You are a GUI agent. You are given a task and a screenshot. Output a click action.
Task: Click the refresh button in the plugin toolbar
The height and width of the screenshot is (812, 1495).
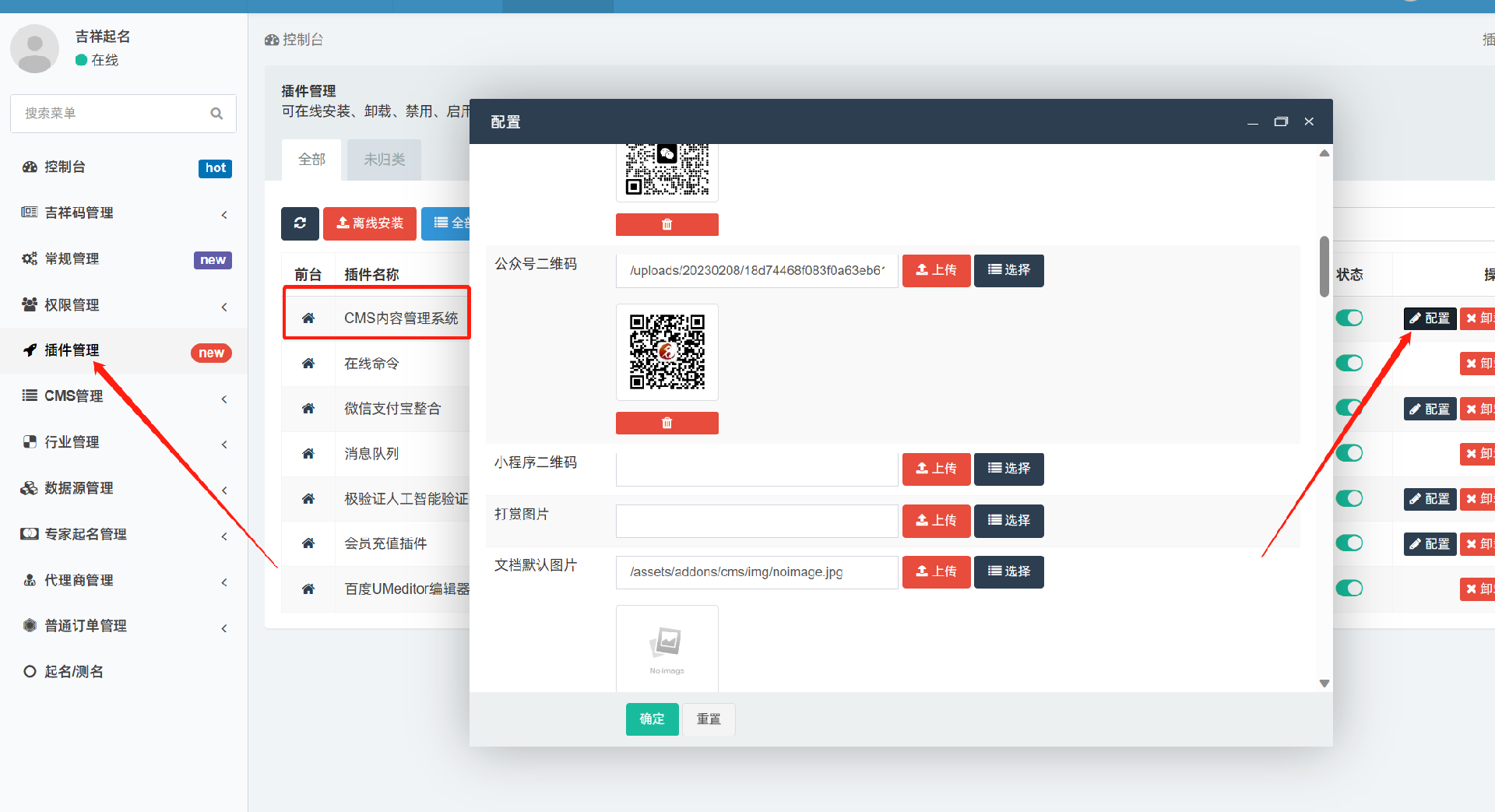[300, 223]
